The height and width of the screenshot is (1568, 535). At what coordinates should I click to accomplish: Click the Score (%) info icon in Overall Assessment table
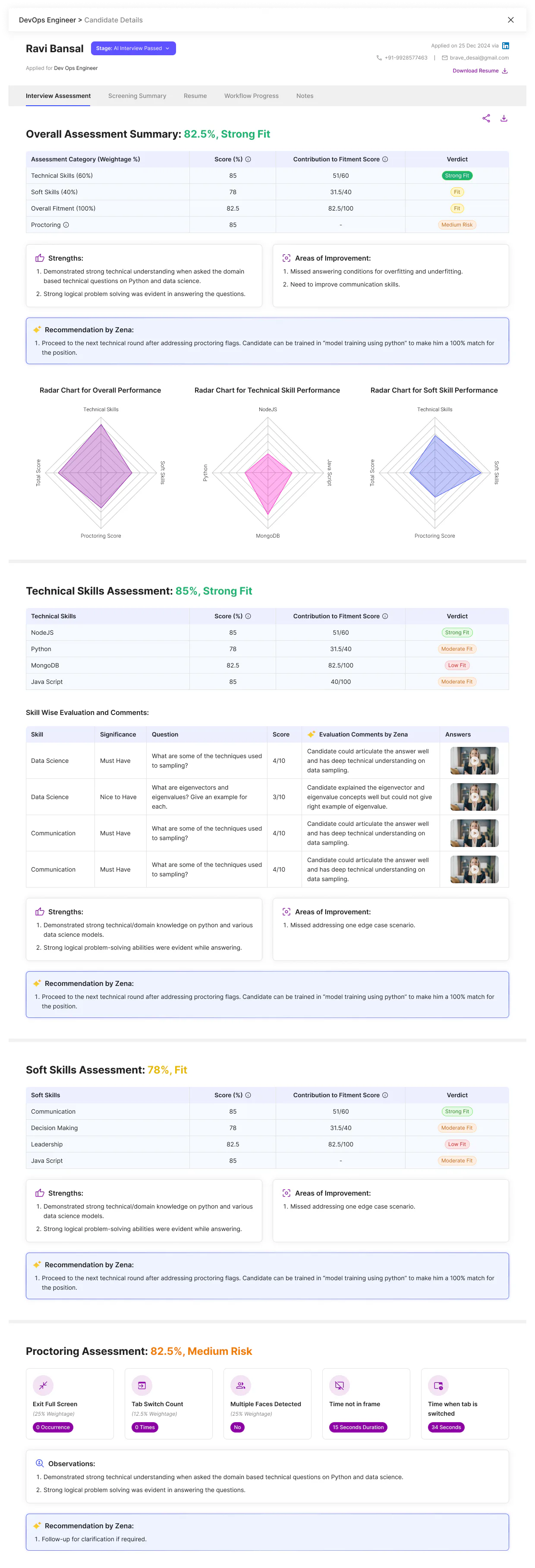tap(248, 160)
